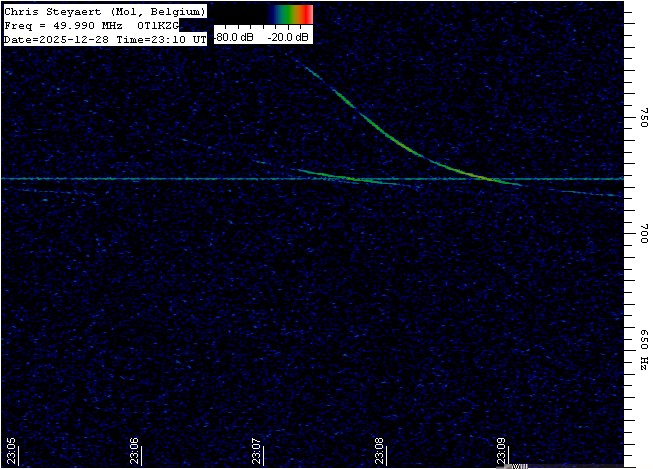653x469 pixels.
Task: Click the Chris Steyaert (Mol, Belgium) header text
Action: pos(104,11)
